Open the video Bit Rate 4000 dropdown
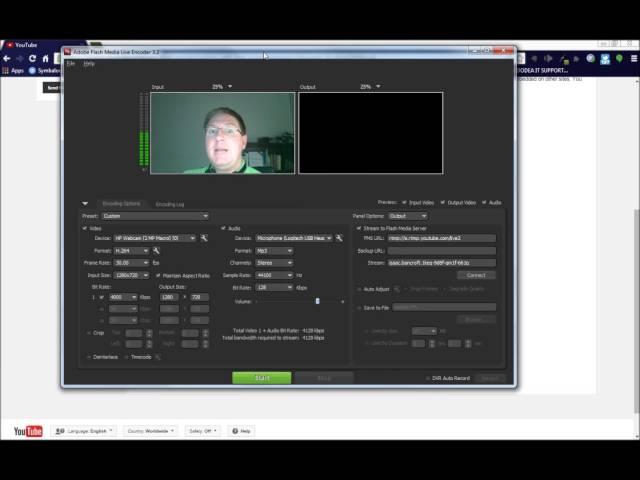This screenshot has height=480, width=640. point(123,297)
